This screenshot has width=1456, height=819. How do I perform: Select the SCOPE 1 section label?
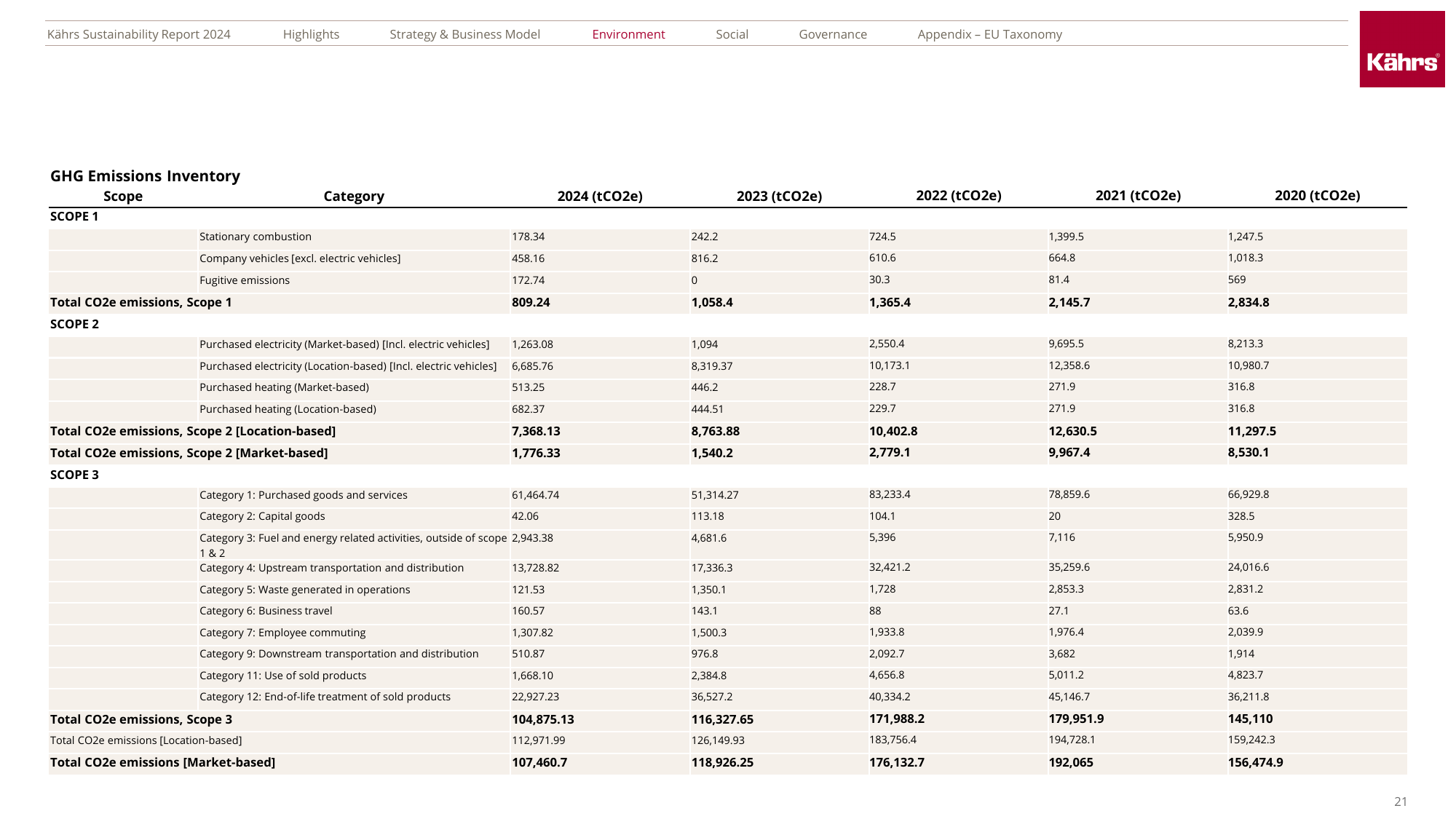click(74, 216)
